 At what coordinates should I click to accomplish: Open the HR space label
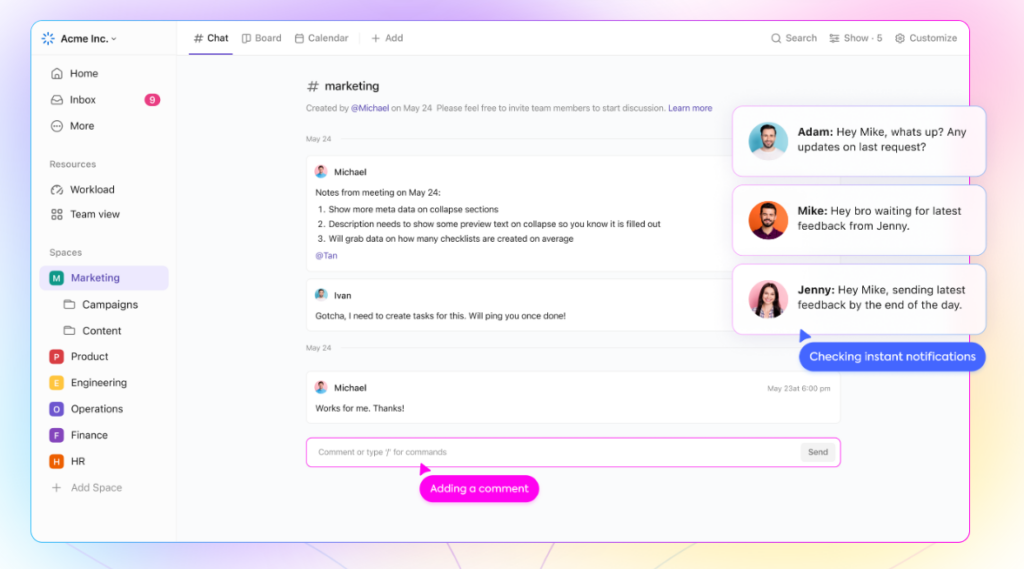[x=78, y=461]
